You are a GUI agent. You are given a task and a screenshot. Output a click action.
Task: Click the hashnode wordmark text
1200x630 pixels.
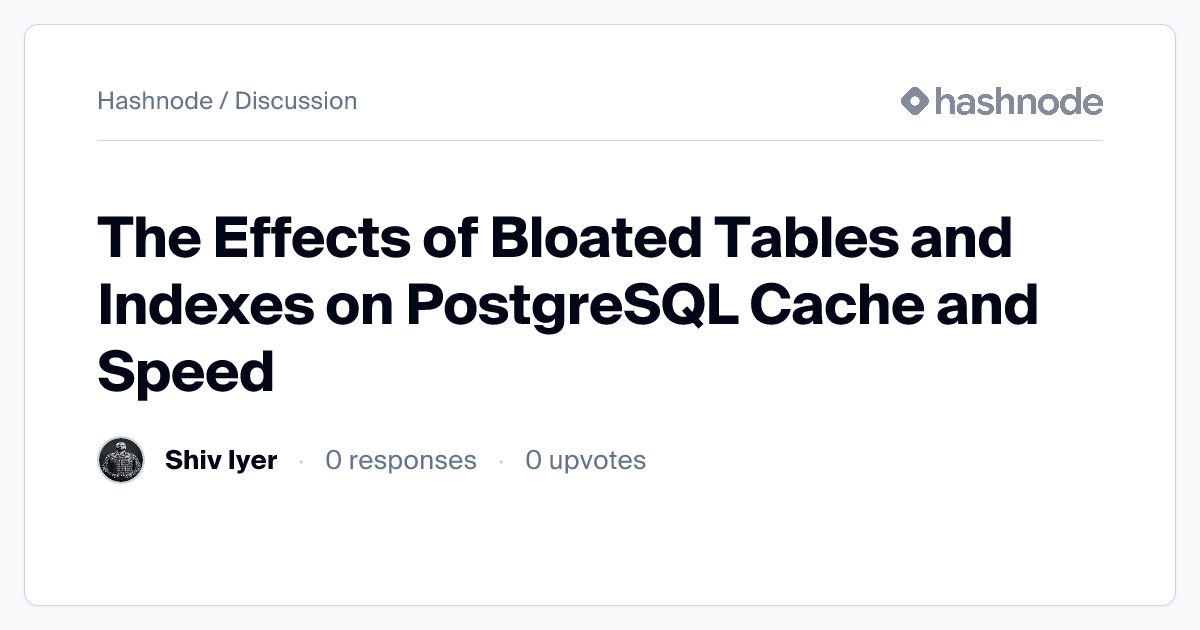coord(1018,101)
